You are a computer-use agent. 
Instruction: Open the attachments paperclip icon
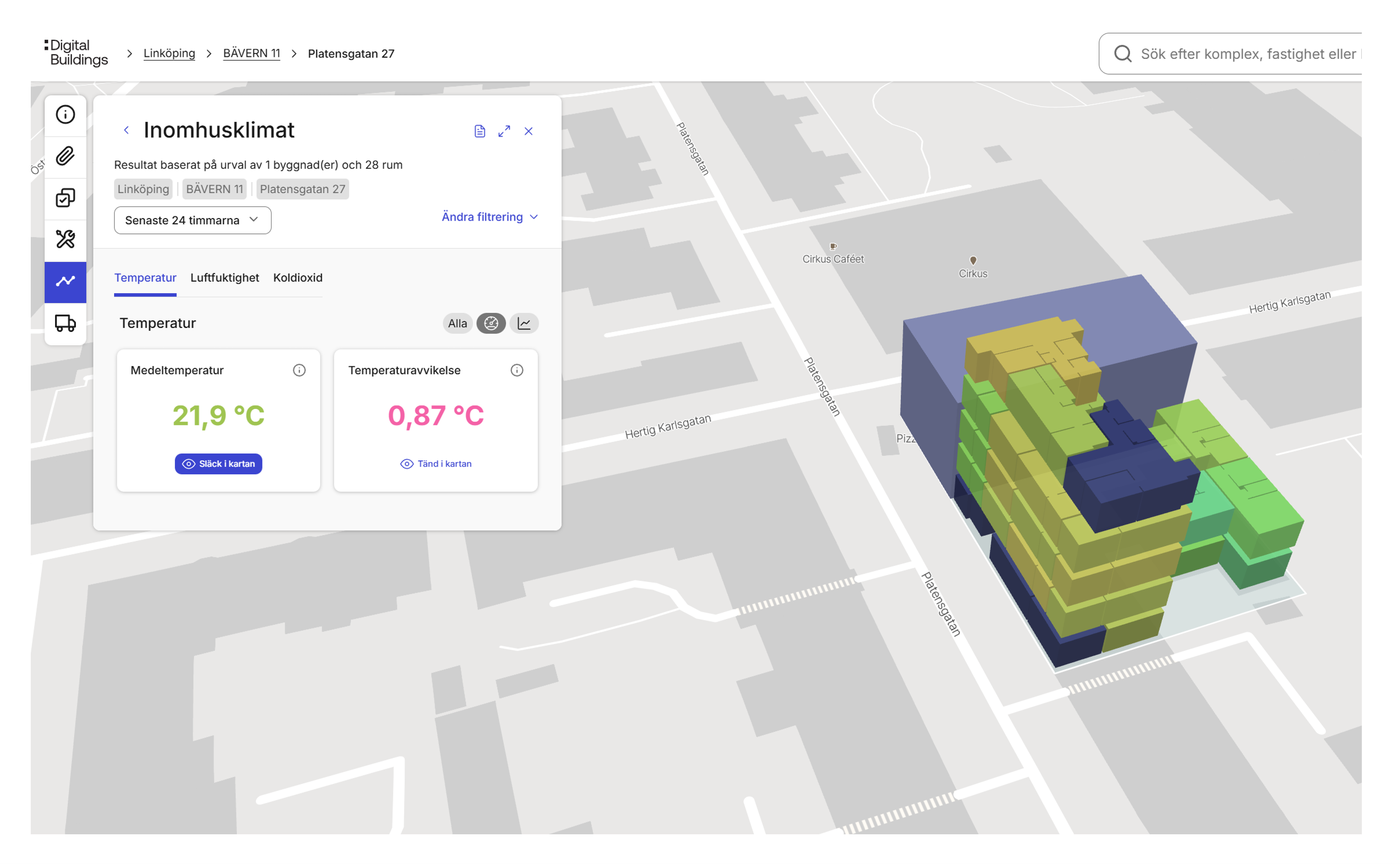click(x=65, y=156)
